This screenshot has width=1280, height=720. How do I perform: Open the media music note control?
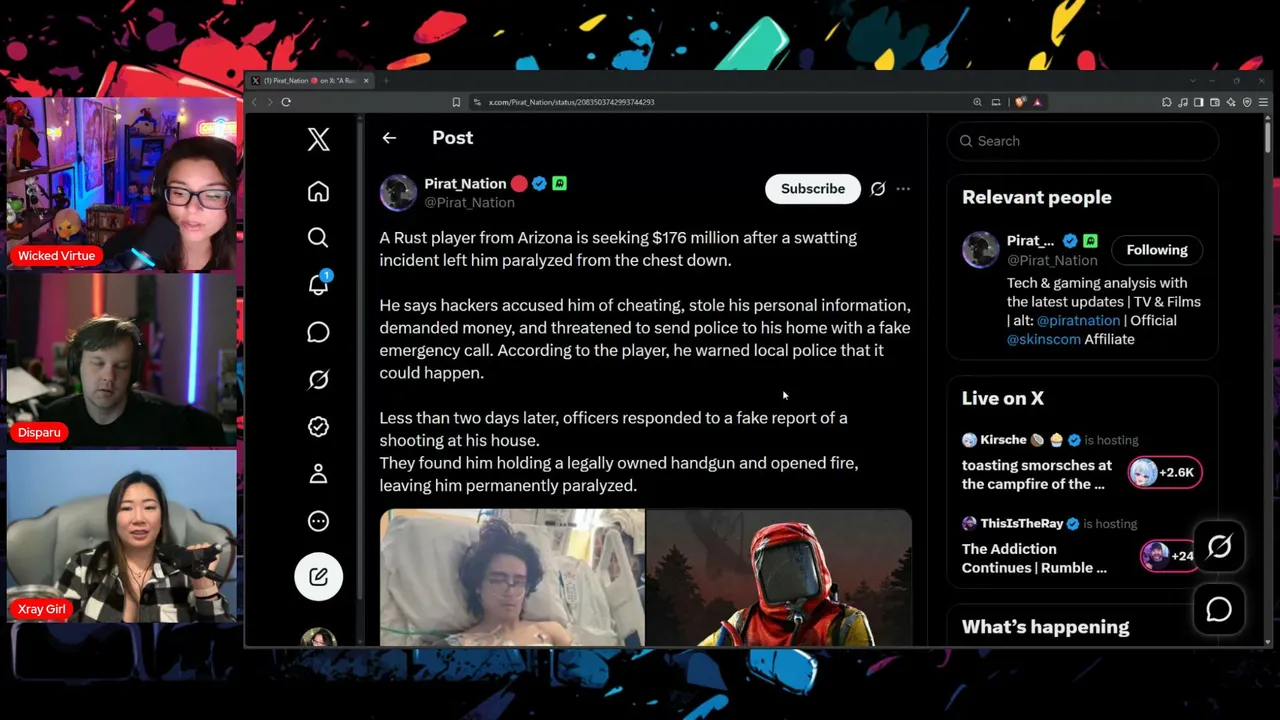1183,102
